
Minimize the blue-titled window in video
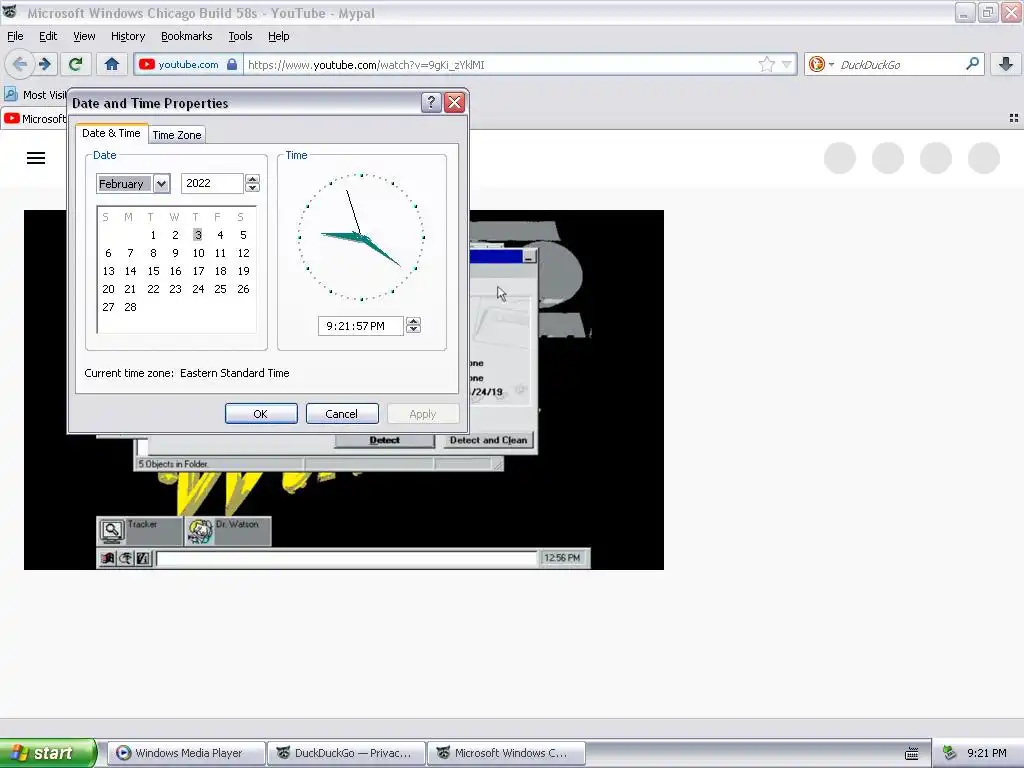pyautogui.click(x=530, y=257)
